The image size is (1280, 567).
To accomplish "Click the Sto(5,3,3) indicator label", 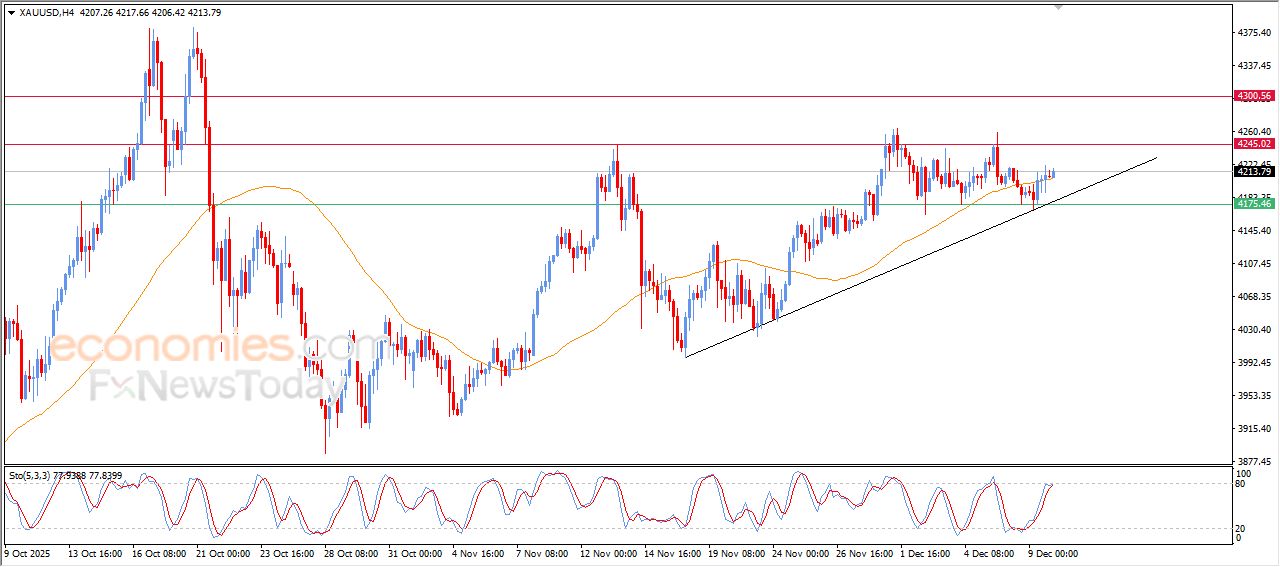I will point(36,475).
